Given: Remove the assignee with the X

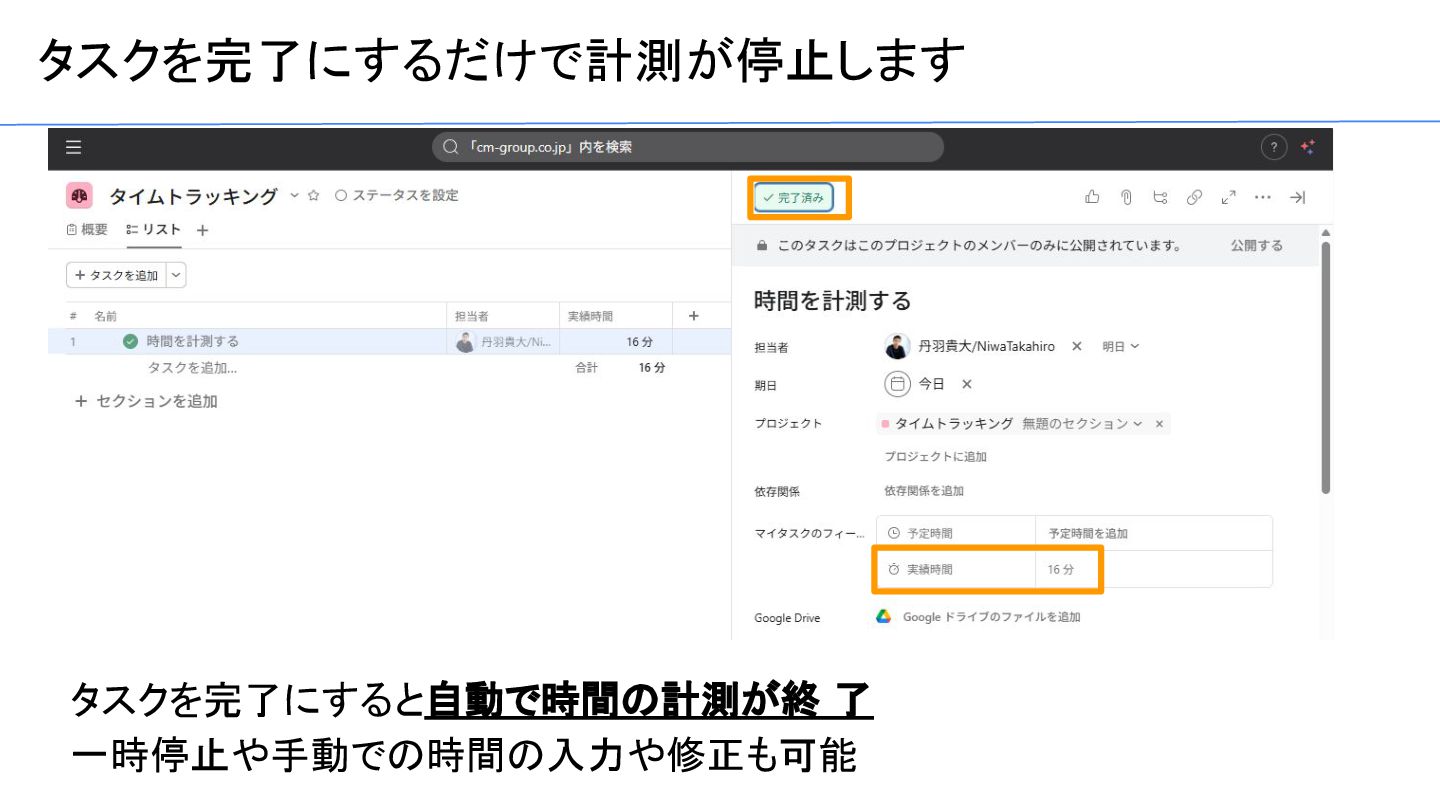Looking at the screenshot, I should click(1077, 346).
